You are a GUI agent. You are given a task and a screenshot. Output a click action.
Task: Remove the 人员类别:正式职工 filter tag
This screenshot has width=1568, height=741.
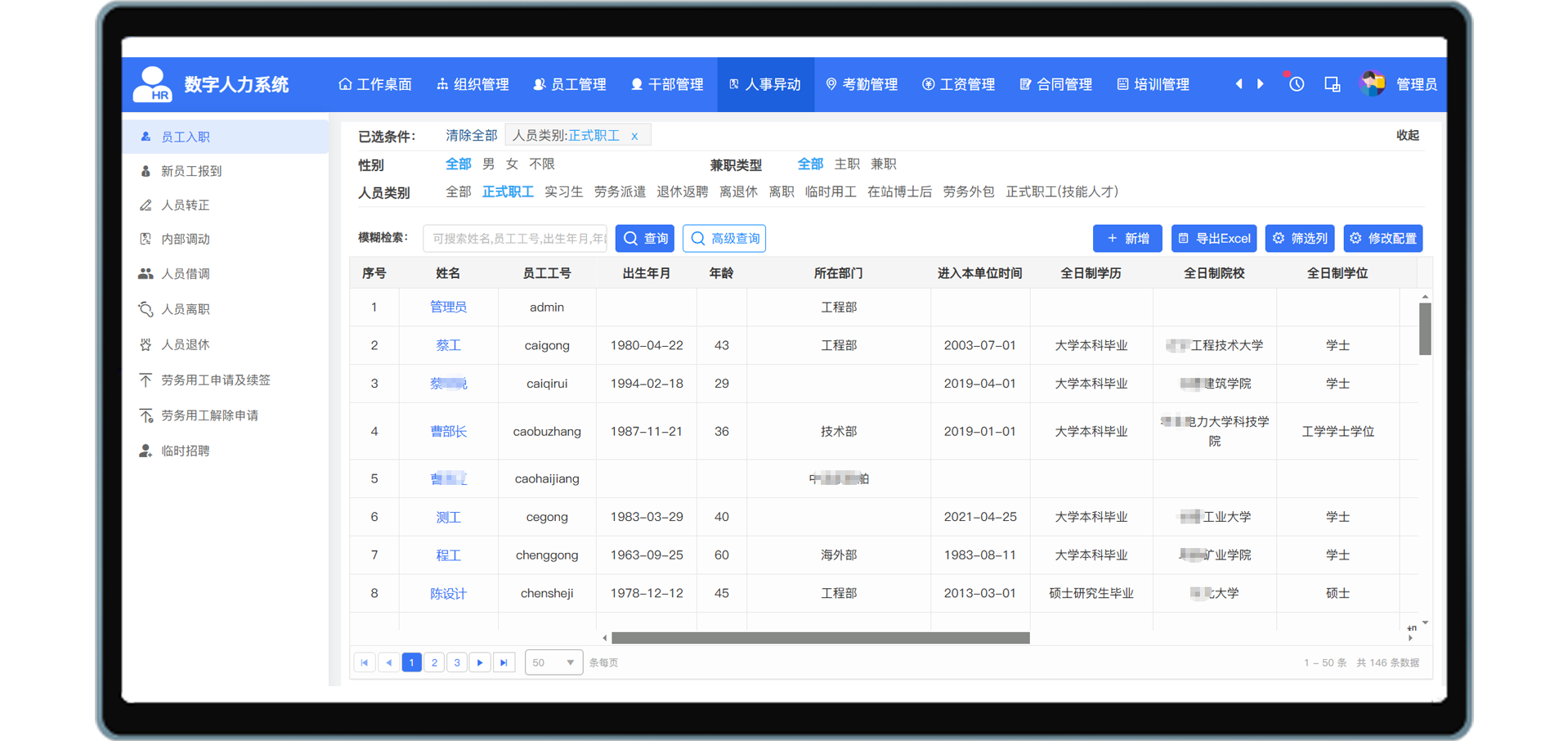coord(634,137)
